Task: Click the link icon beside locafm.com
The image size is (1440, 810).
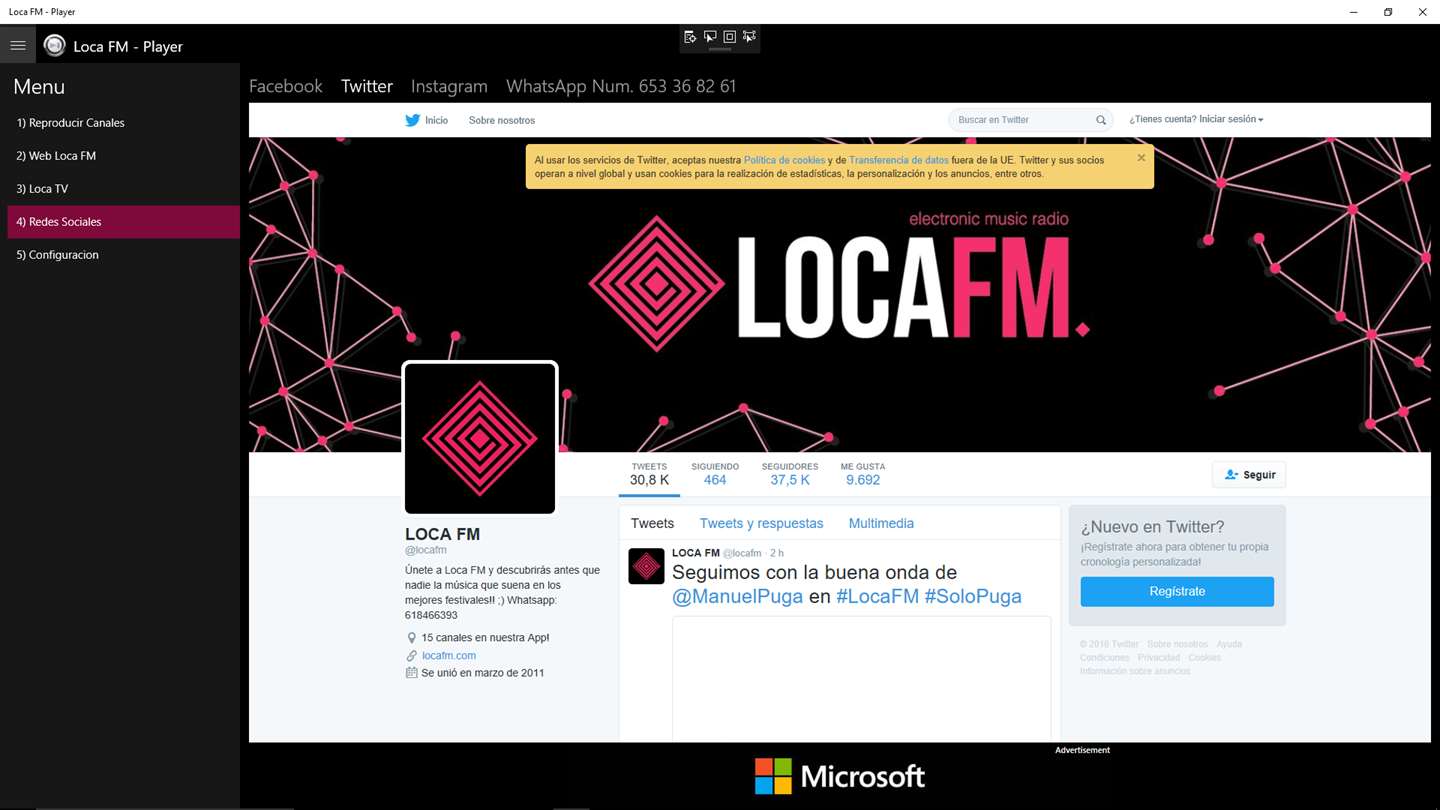Action: (x=411, y=656)
